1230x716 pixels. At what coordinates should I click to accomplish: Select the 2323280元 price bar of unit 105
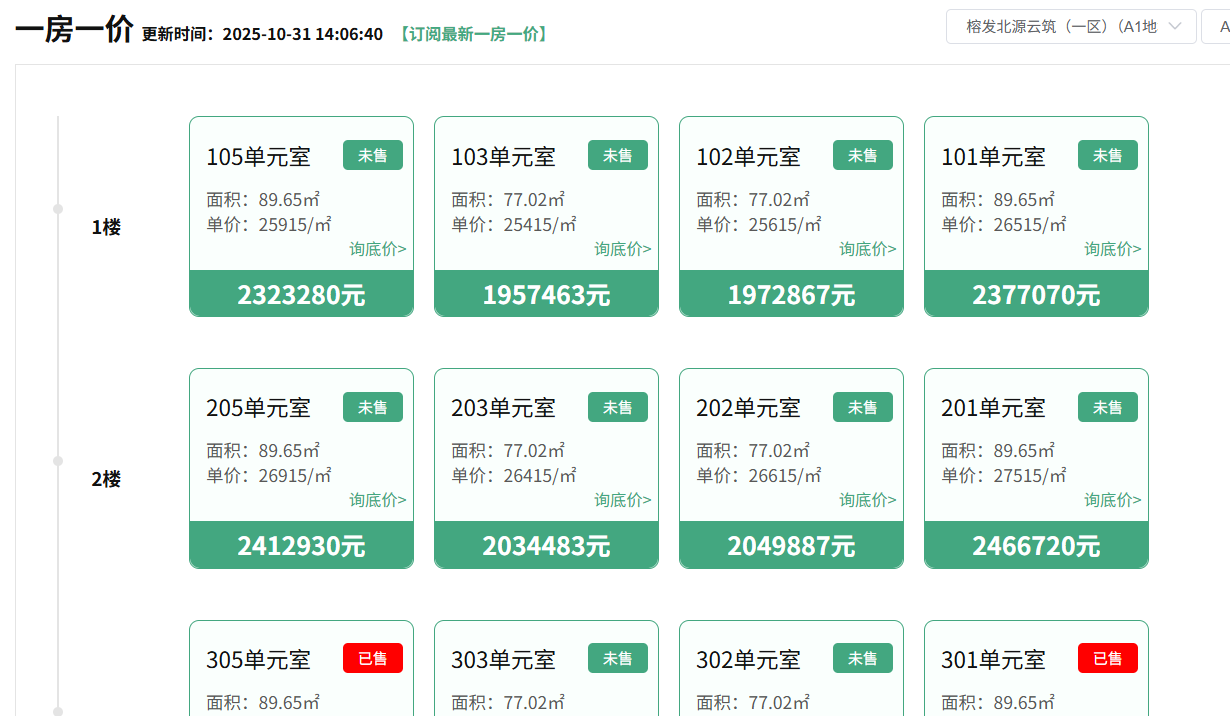click(301, 294)
